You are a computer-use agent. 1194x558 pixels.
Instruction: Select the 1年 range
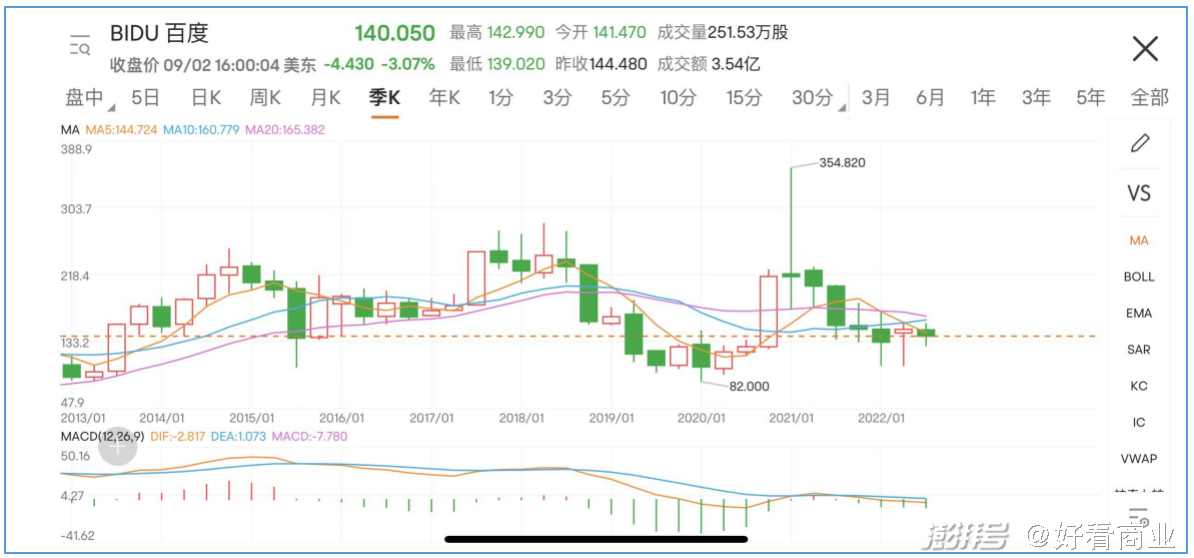point(983,97)
